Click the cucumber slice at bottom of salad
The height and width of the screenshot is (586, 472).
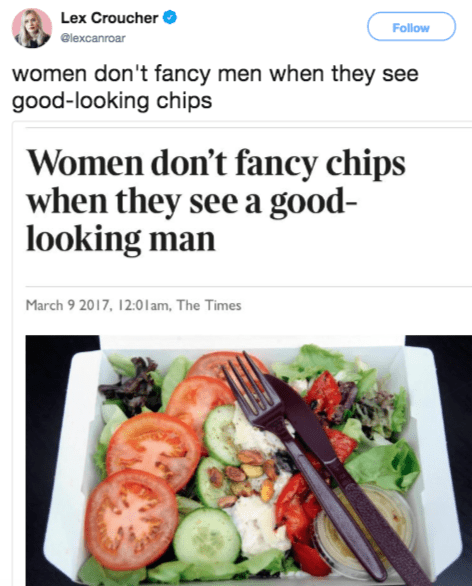(x=207, y=536)
